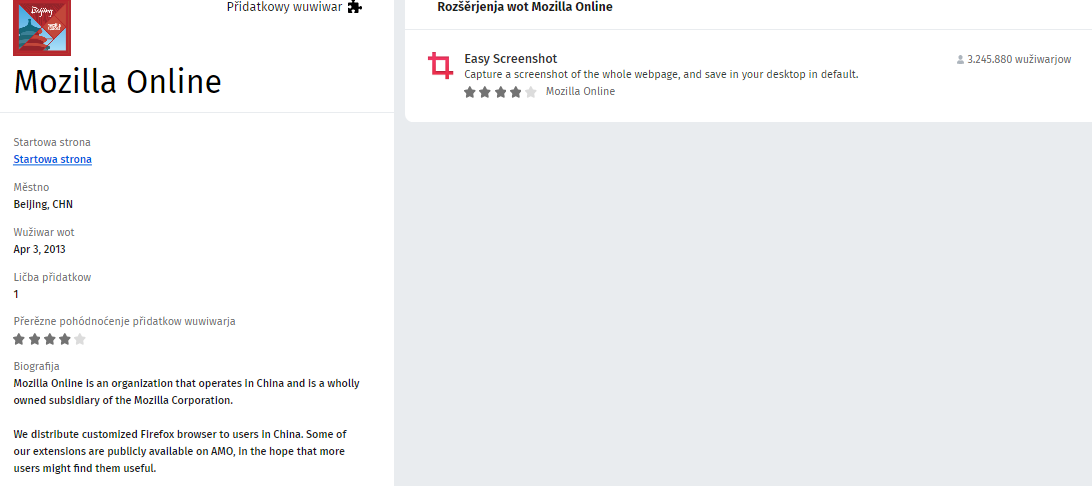This screenshot has width=1092, height=486.
Task: Click the Beijing, CHN location value
Action: point(43,205)
